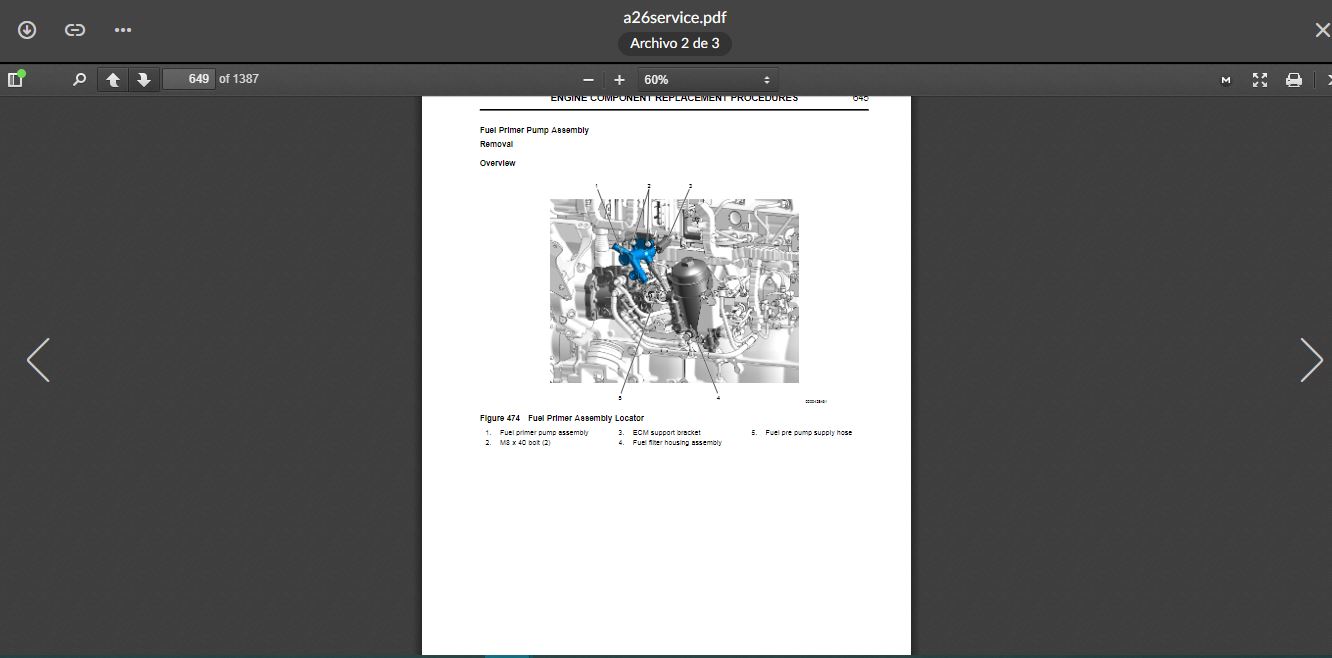The width and height of the screenshot is (1332, 658).
Task: Go to the previous PDF page
Action: tap(113, 79)
